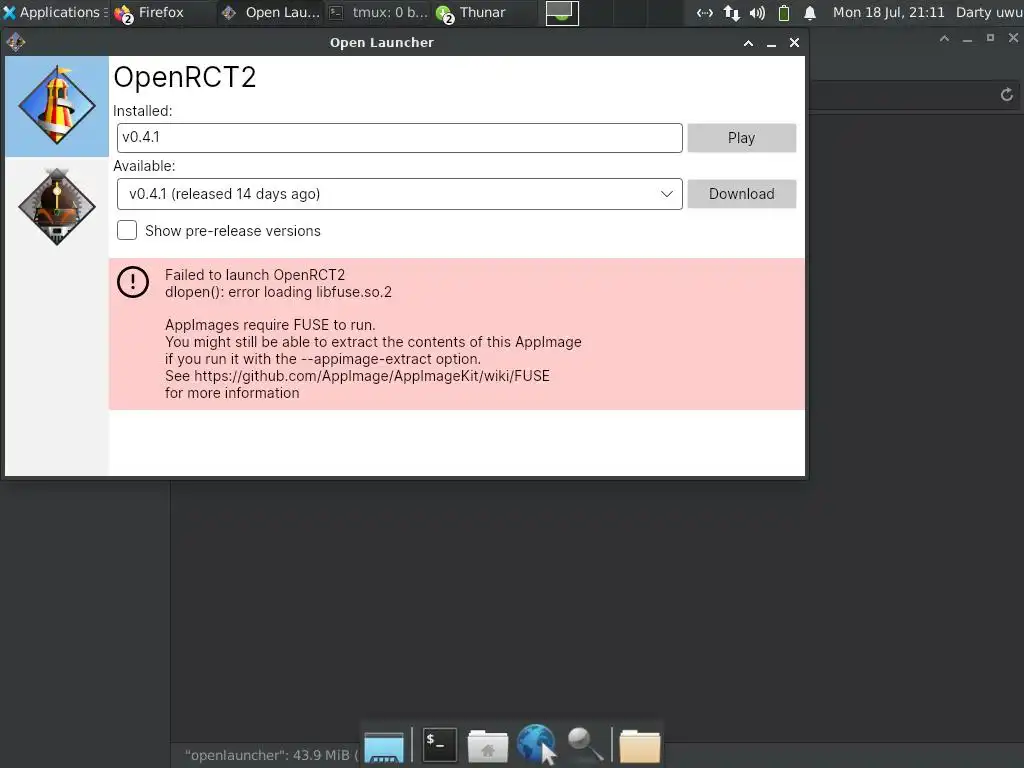Click the clock showing Mon 18 Jul, 21:11
This screenshot has height=768, width=1024.
(888, 12)
